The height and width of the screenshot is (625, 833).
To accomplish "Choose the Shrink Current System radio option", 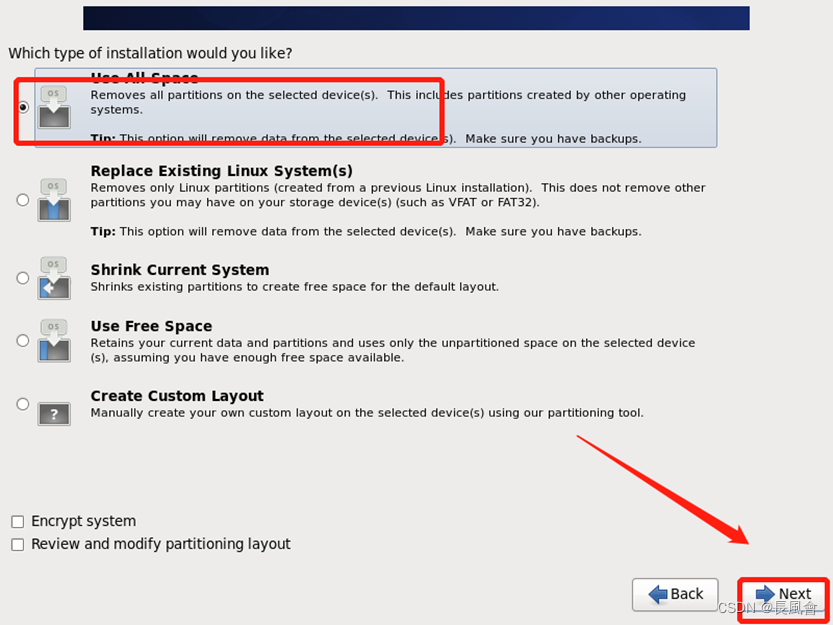I will click(x=23, y=278).
